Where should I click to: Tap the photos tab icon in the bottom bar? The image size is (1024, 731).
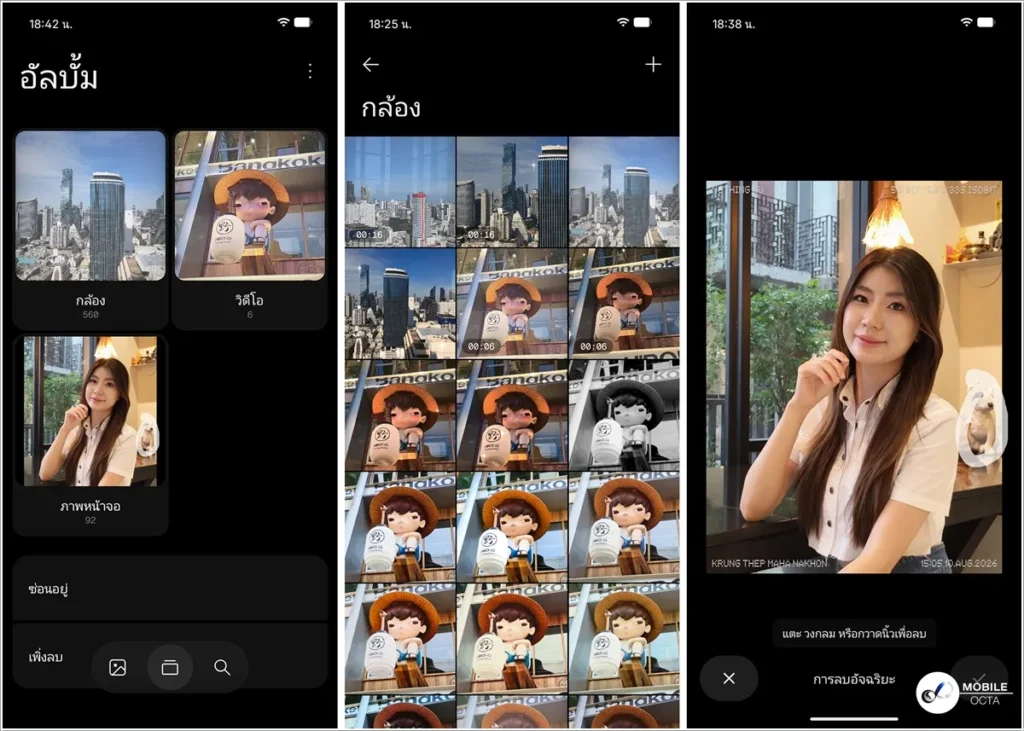pos(118,667)
